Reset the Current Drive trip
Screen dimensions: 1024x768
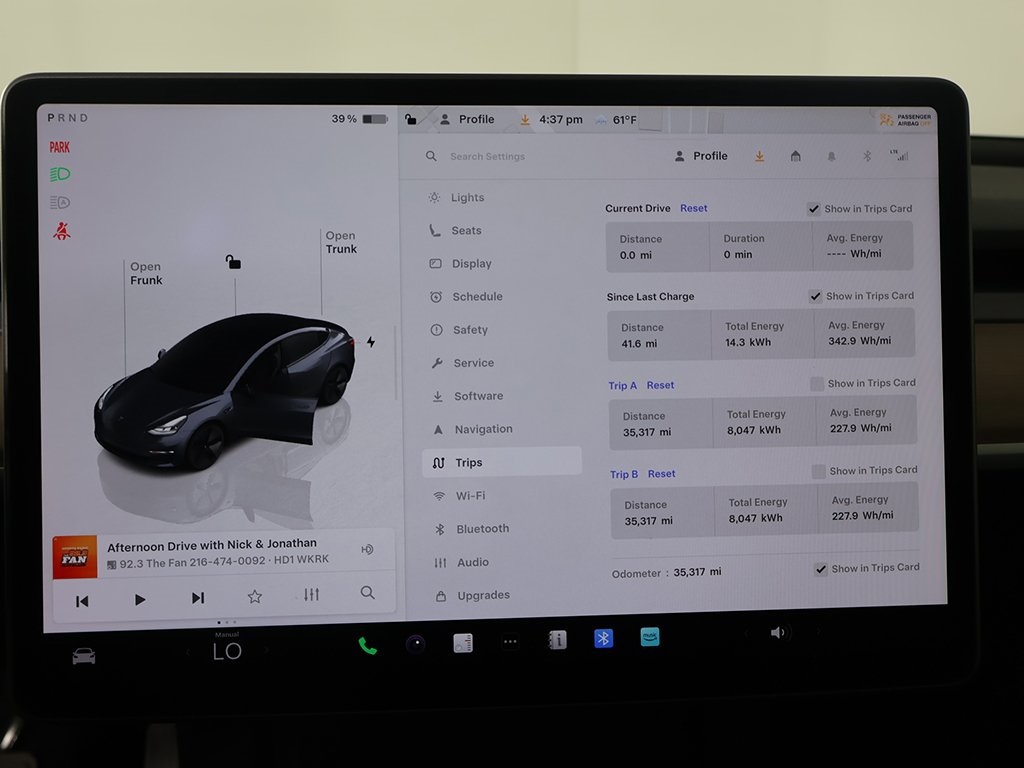[693, 208]
